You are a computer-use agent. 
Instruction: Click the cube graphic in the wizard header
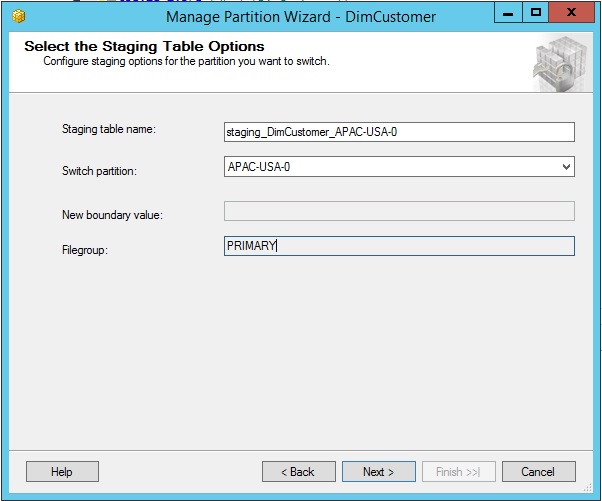(561, 63)
